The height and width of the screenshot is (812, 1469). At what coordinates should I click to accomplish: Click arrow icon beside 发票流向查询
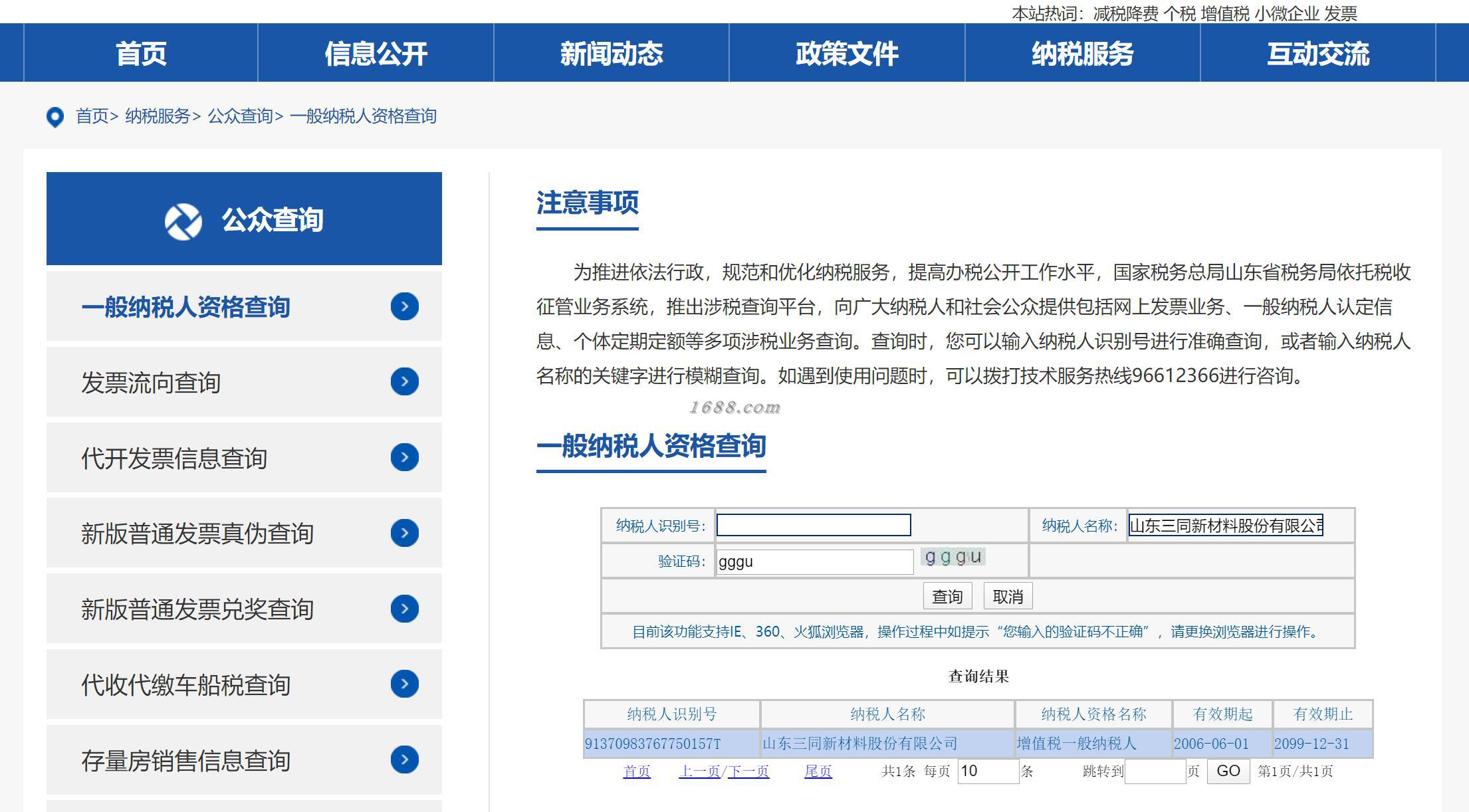404,381
